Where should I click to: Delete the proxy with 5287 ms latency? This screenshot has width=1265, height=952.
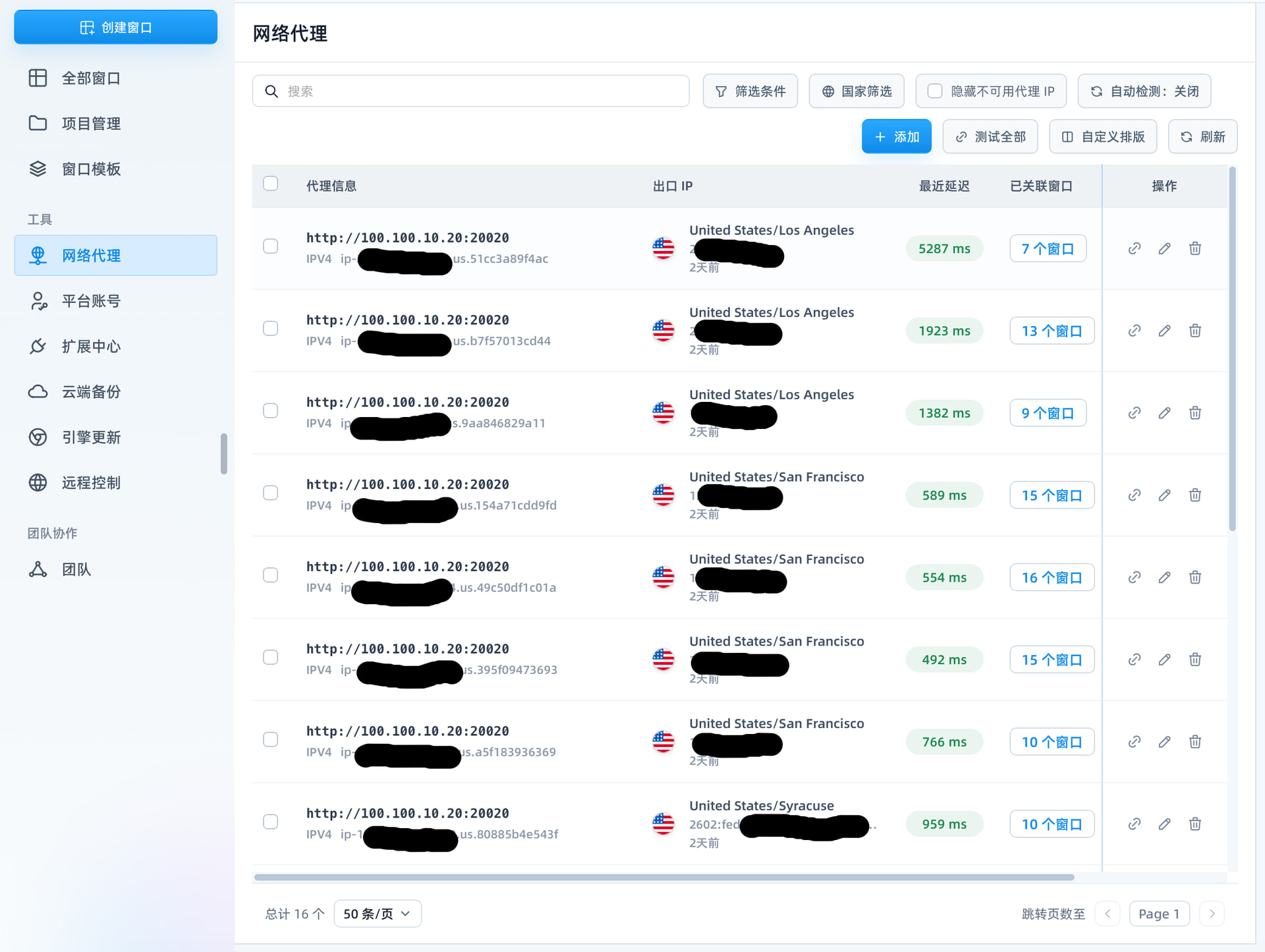(x=1195, y=248)
